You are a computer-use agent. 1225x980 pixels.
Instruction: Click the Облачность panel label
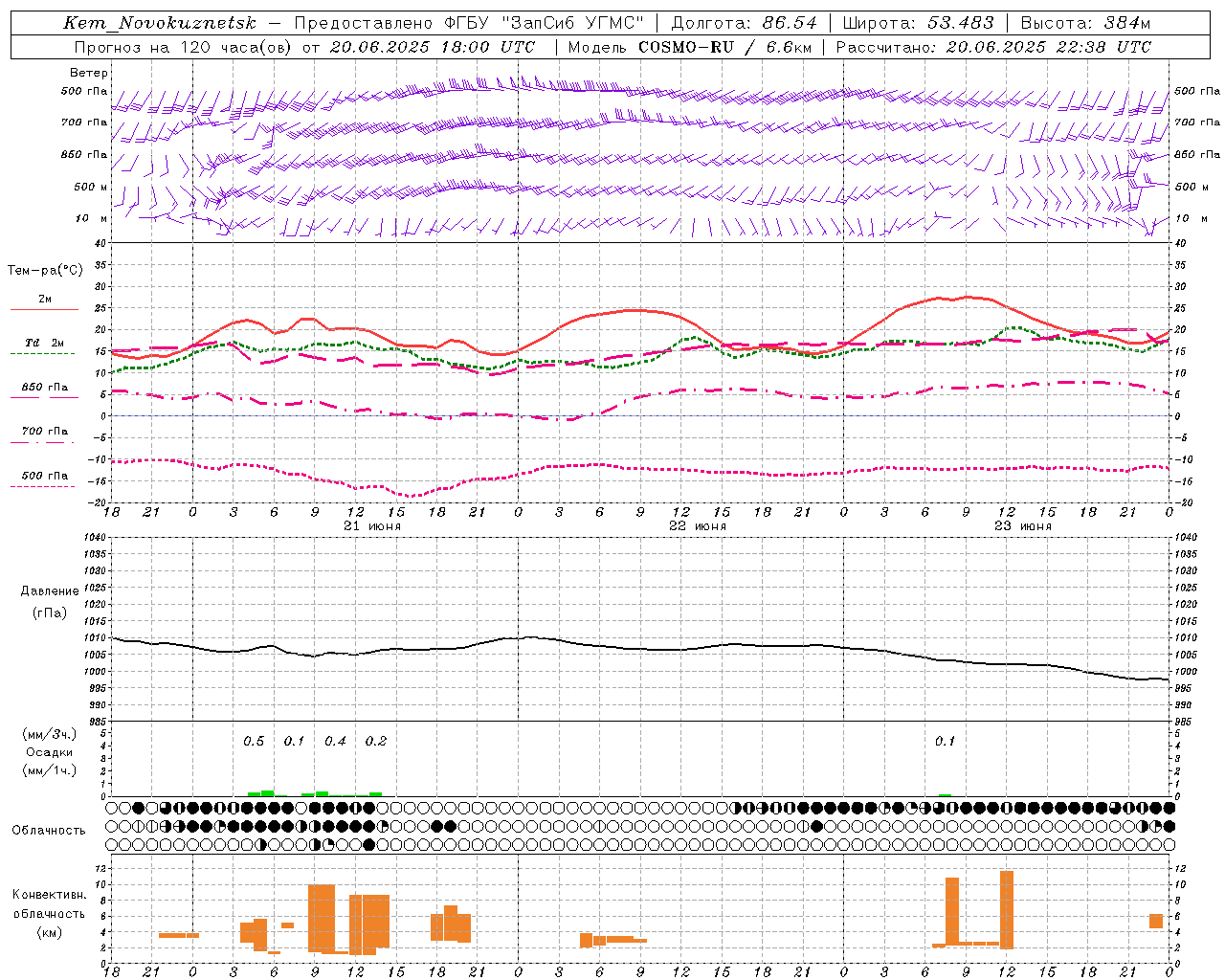pyautogui.click(x=49, y=831)
